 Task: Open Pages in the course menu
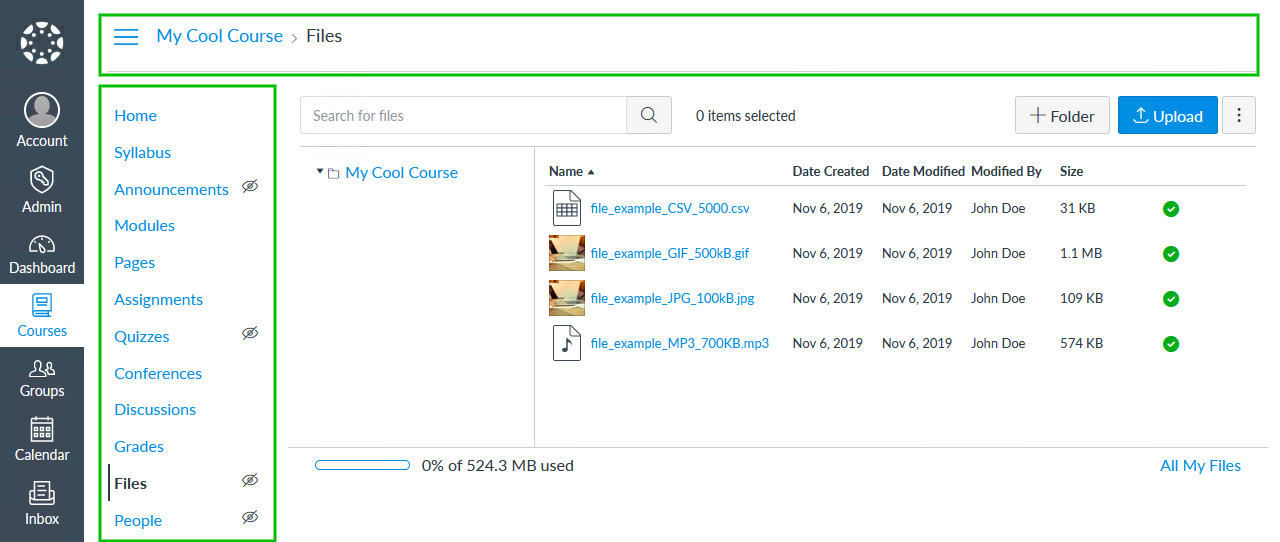(134, 262)
